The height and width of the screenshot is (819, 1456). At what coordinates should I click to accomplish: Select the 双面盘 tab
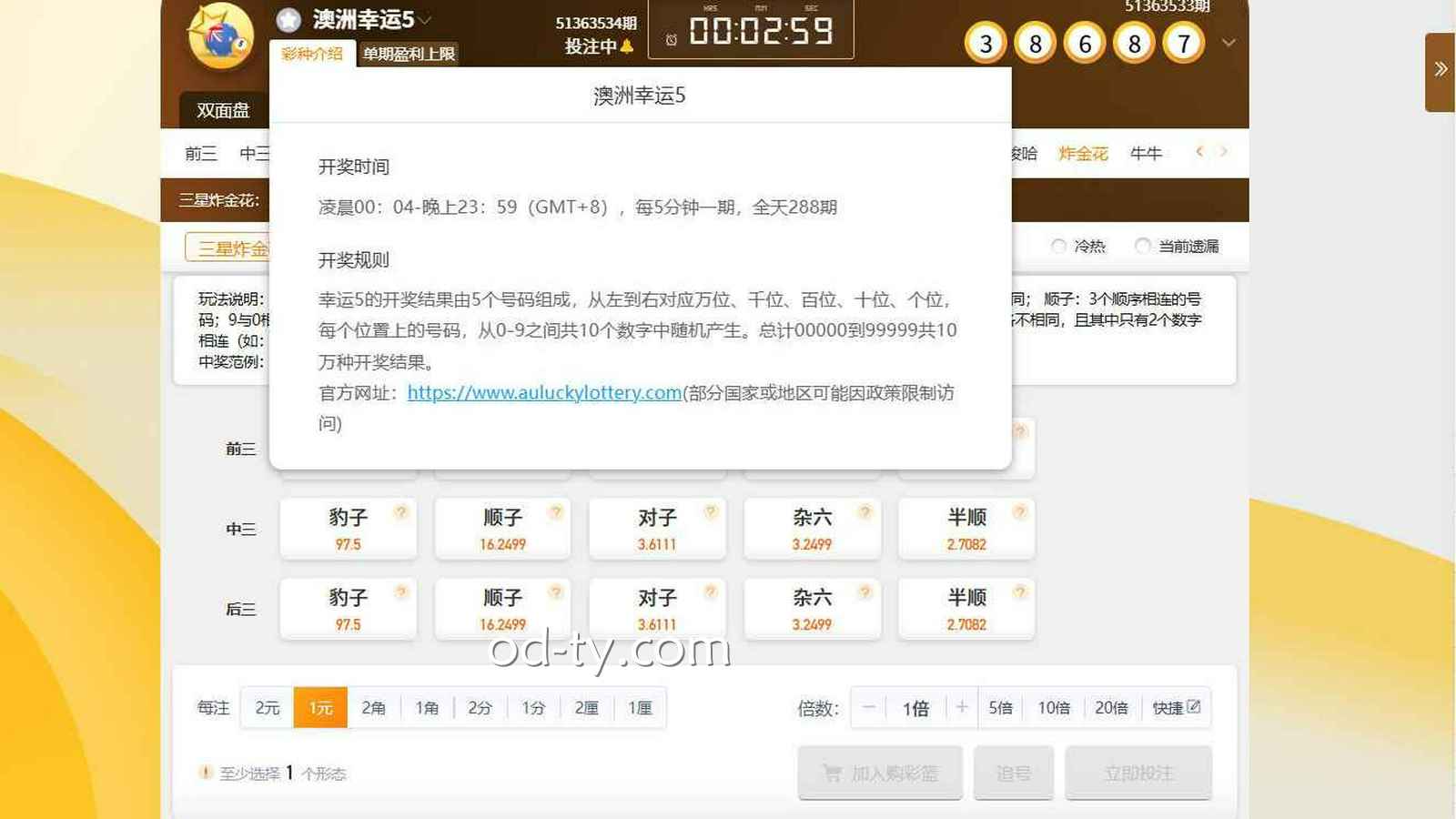click(223, 110)
